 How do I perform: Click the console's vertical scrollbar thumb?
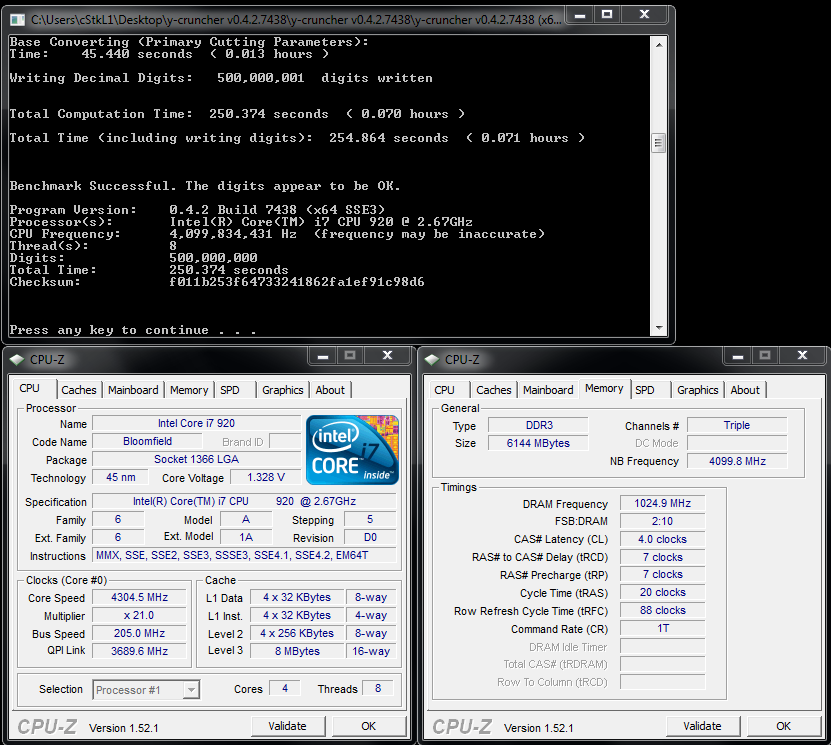click(658, 143)
